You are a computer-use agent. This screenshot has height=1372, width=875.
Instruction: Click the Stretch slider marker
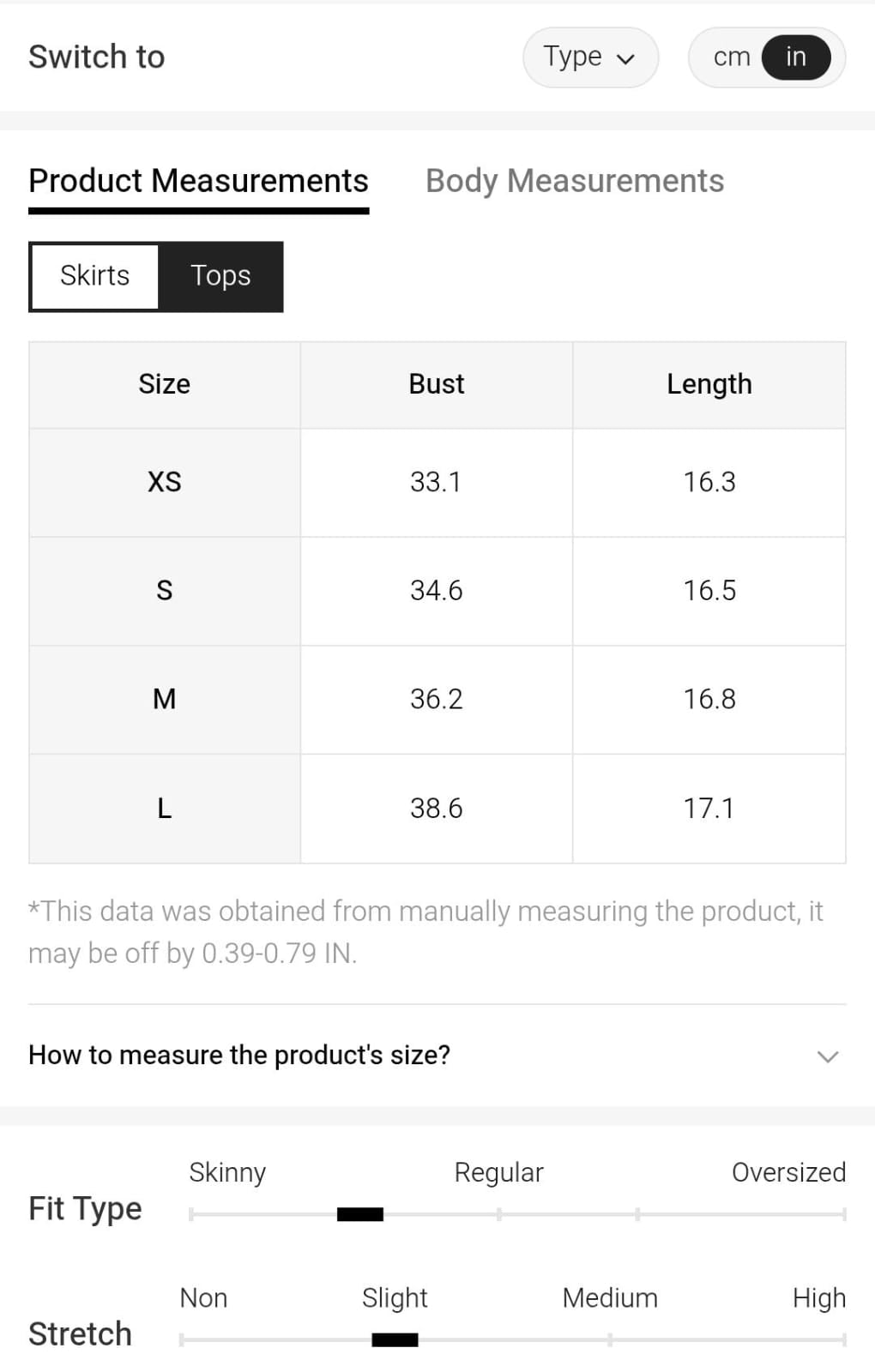395,1339
